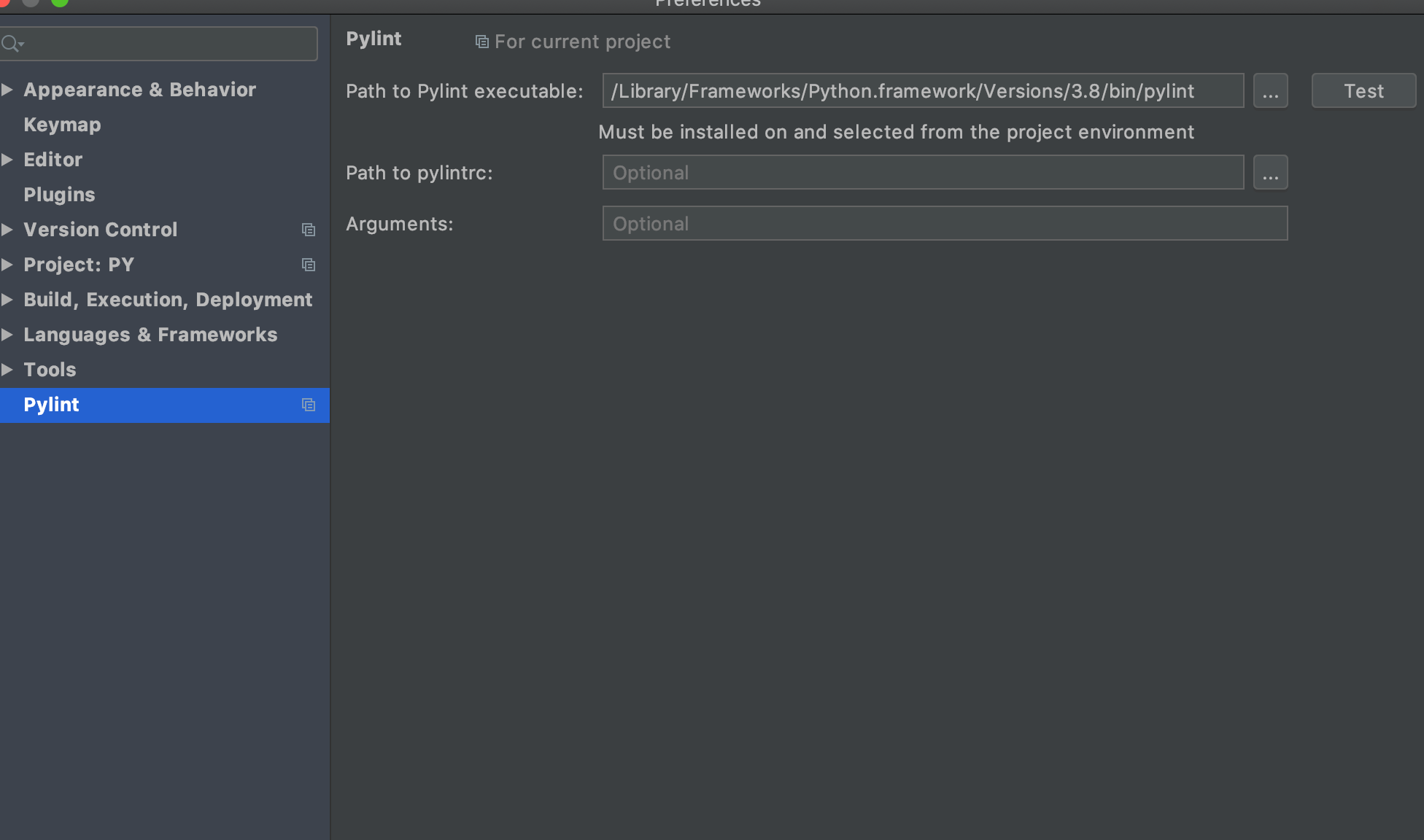This screenshot has height=840, width=1424.
Task: Open the '...' browser for Pylint executable
Action: 1270,90
